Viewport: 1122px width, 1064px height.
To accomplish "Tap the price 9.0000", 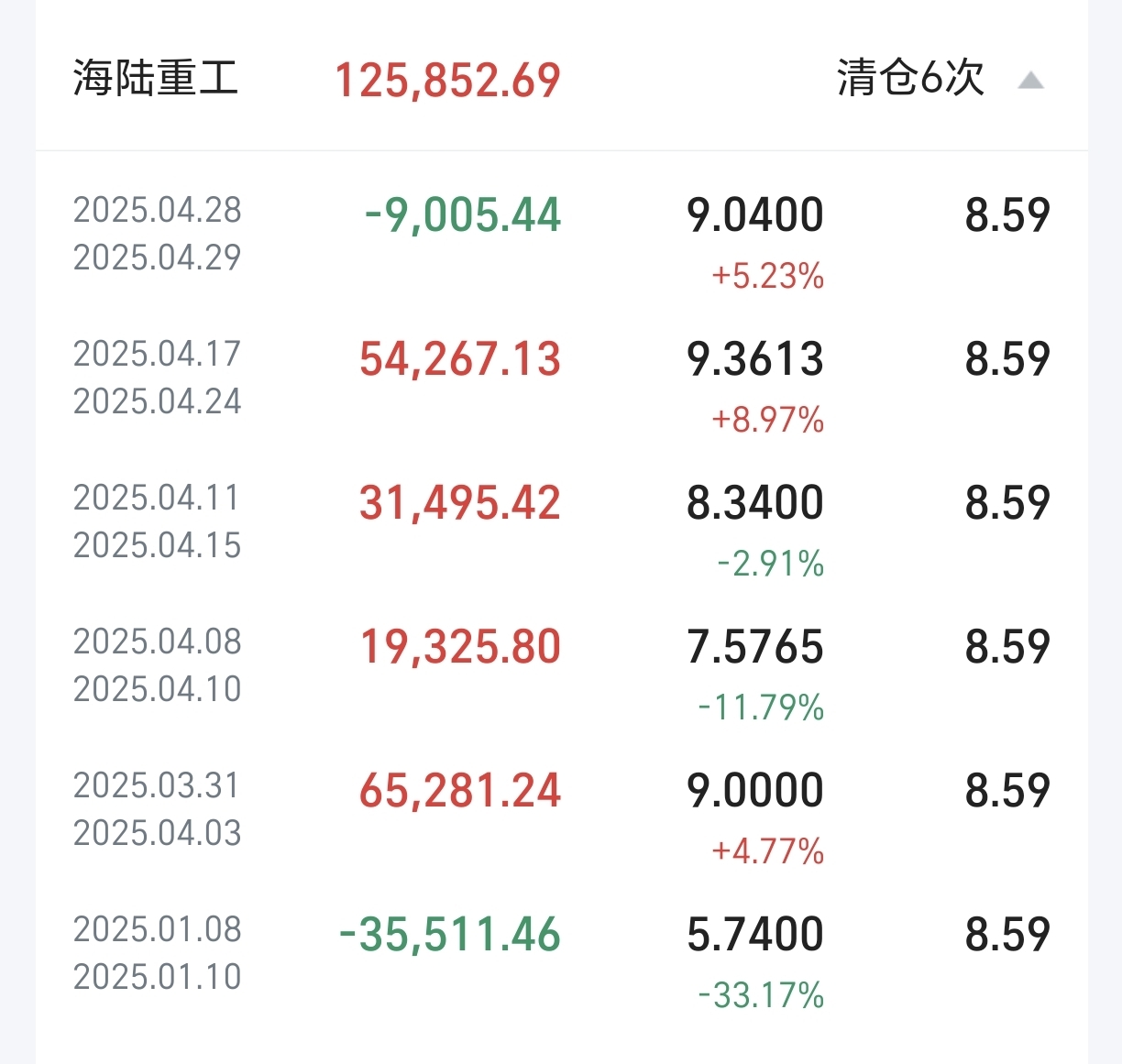I will click(x=755, y=791).
